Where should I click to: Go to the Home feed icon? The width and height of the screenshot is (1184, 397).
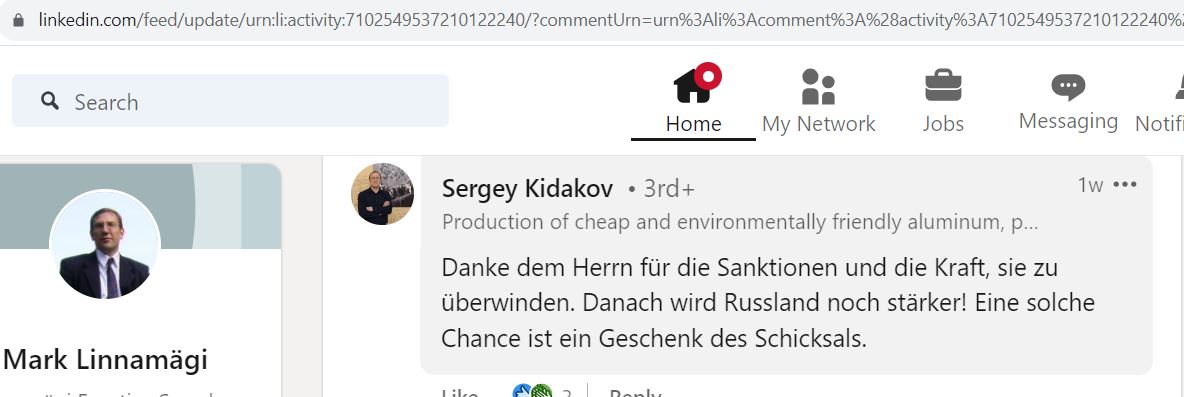[x=692, y=85]
